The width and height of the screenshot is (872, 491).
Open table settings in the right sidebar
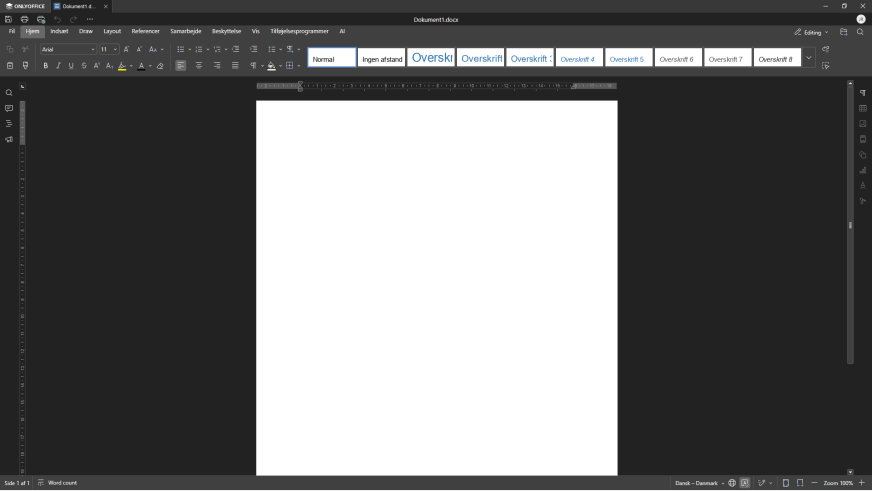(x=863, y=108)
